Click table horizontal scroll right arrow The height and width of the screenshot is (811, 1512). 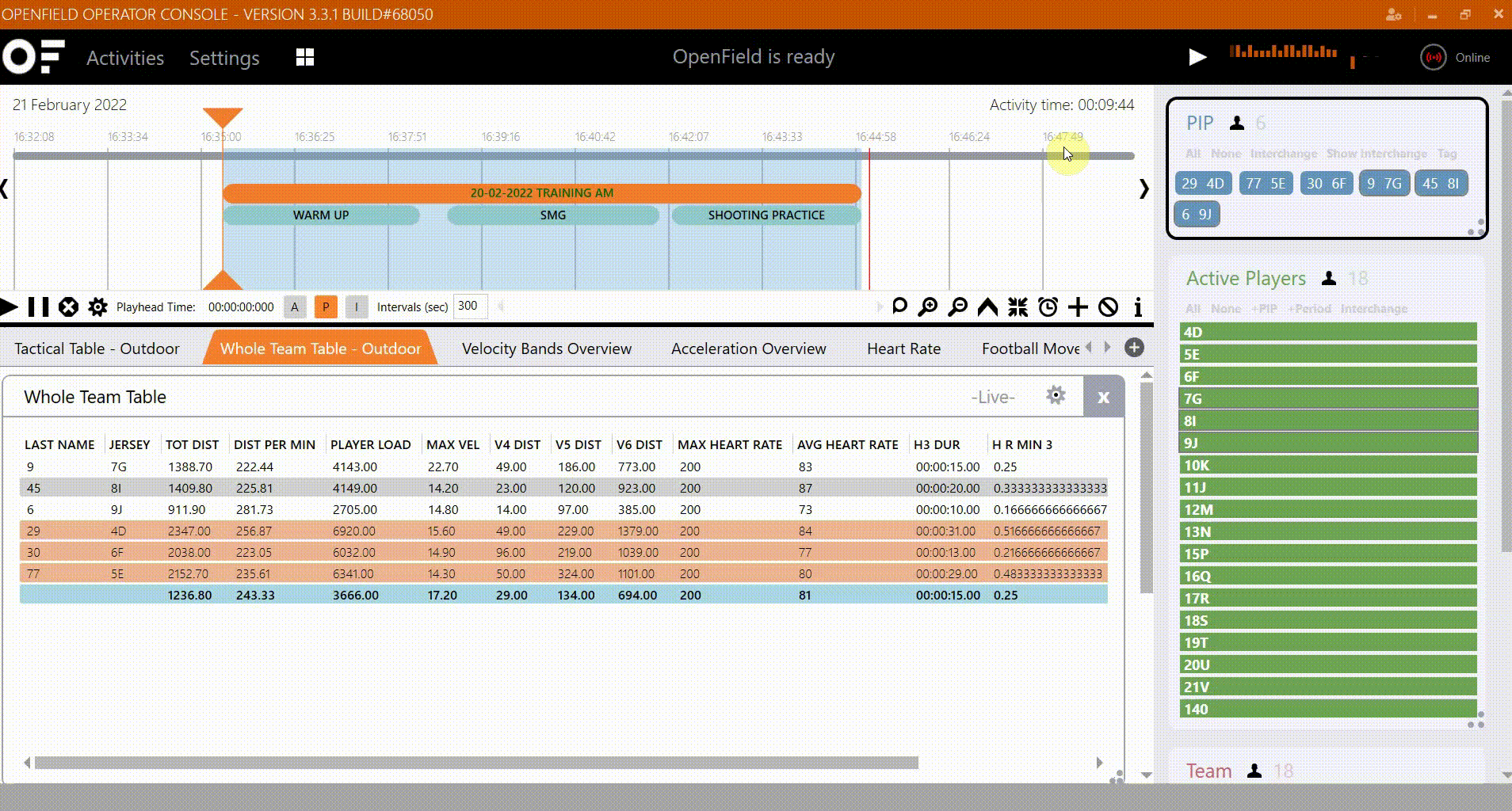coord(1099,763)
